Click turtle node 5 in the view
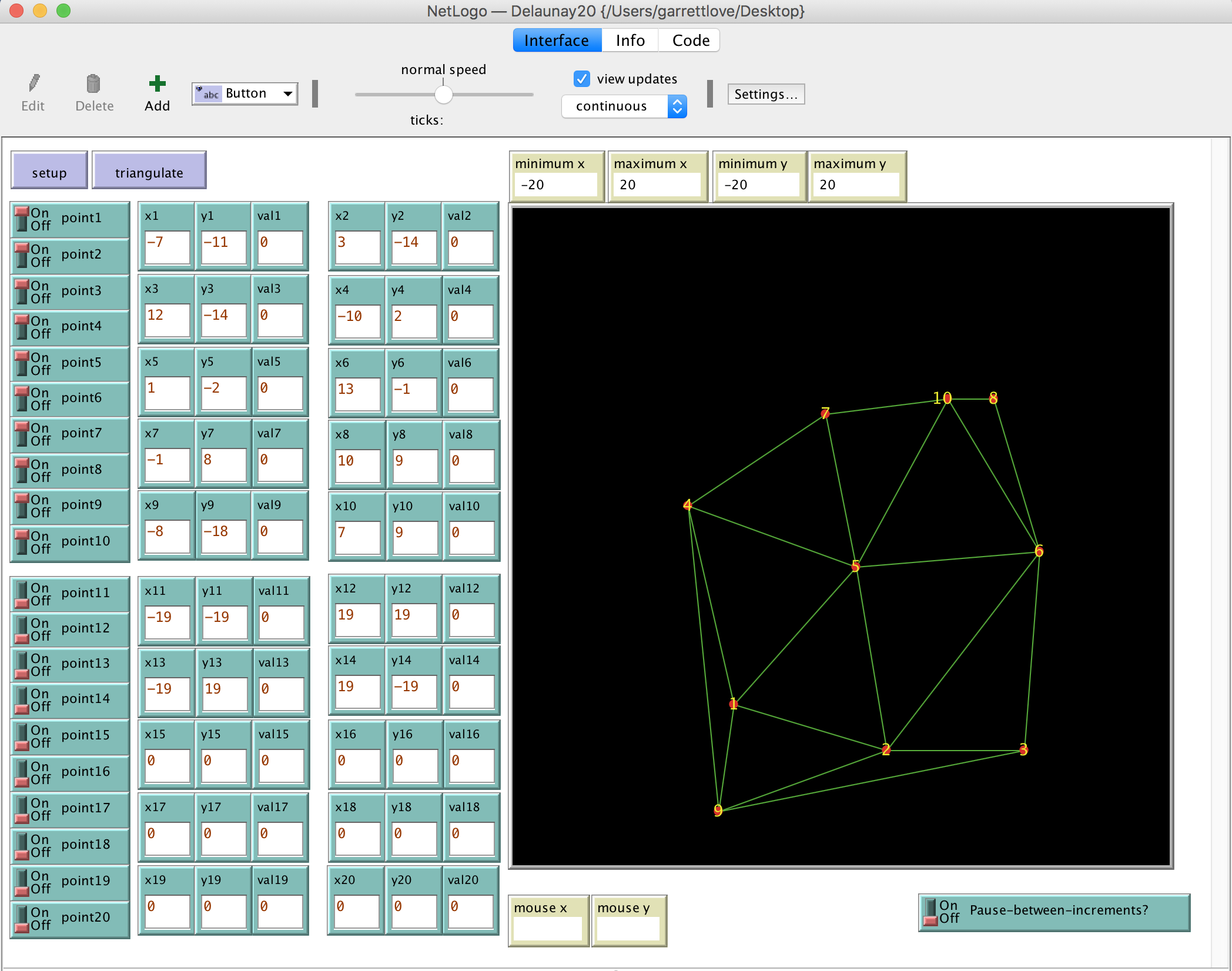 click(x=855, y=566)
